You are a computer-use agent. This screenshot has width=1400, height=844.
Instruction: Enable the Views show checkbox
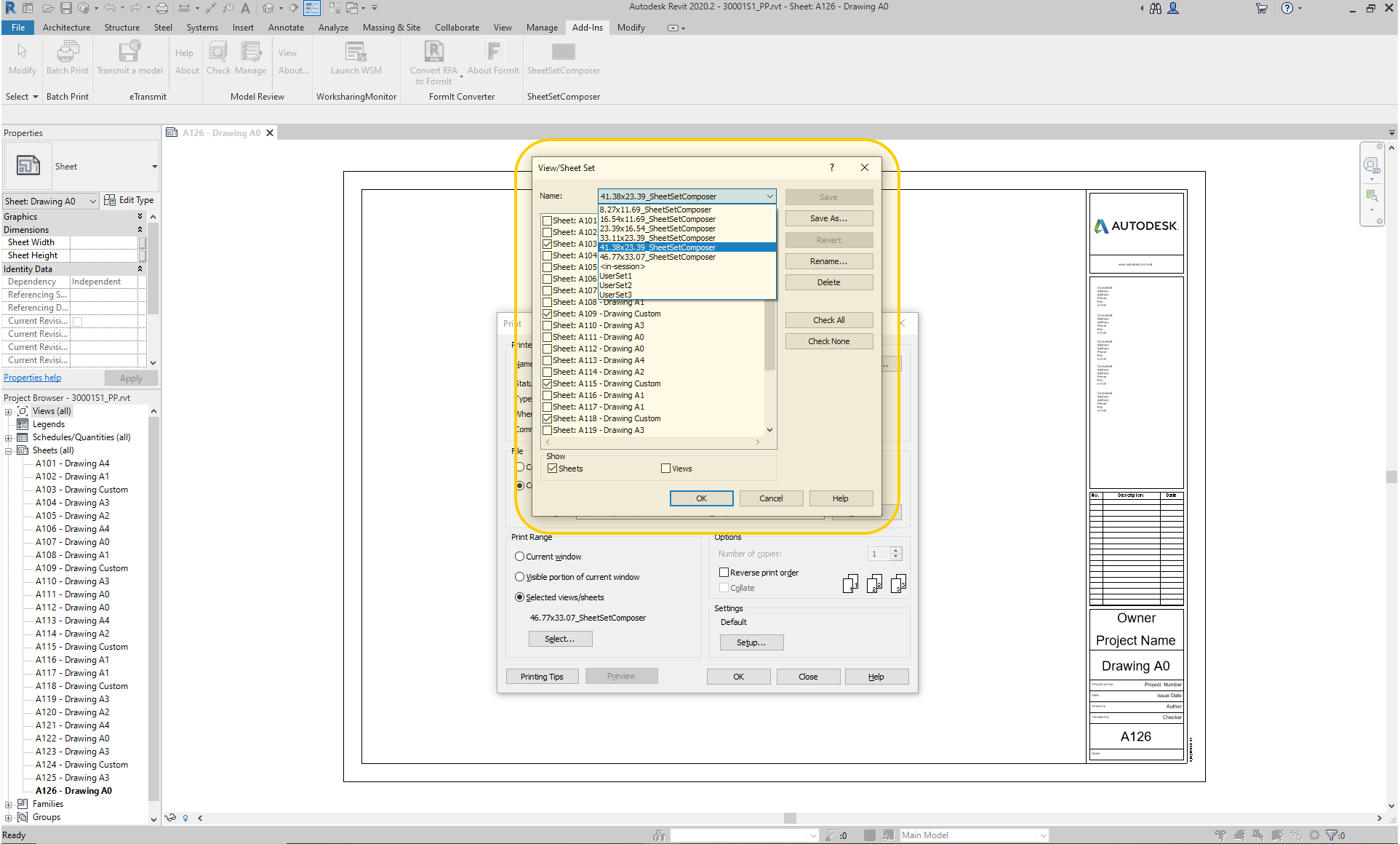665,469
